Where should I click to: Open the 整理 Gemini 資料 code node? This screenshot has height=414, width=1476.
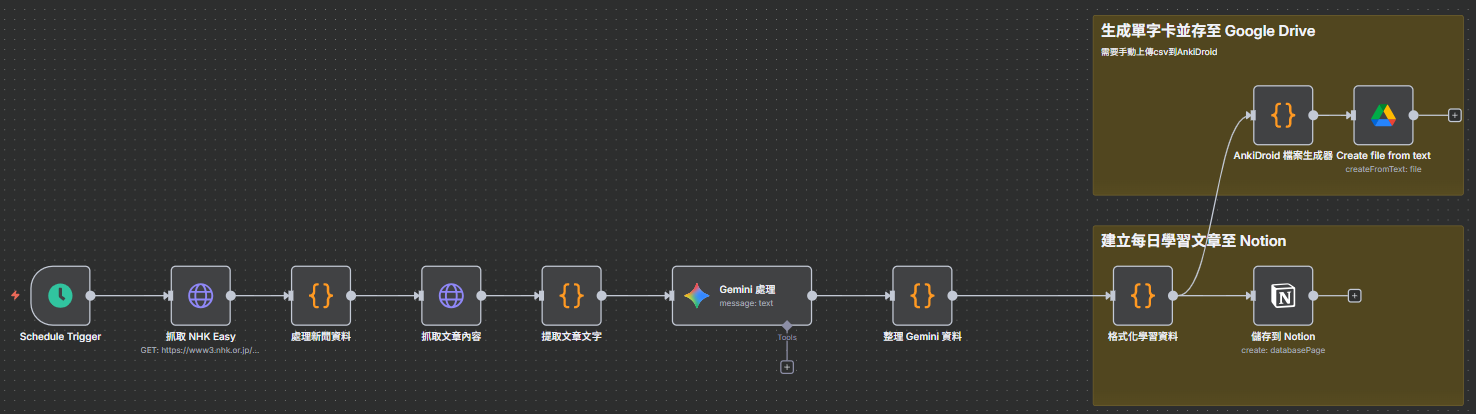922,295
